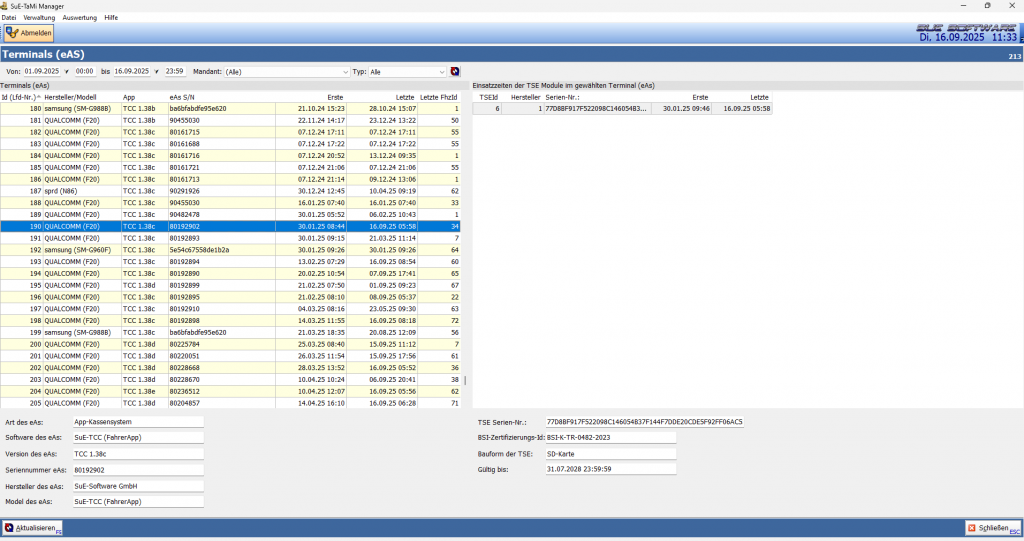The width and height of the screenshot is (1024, 541).
Task: Sort by Hersteller/Modell column header
Action: (x=70, y=97)
